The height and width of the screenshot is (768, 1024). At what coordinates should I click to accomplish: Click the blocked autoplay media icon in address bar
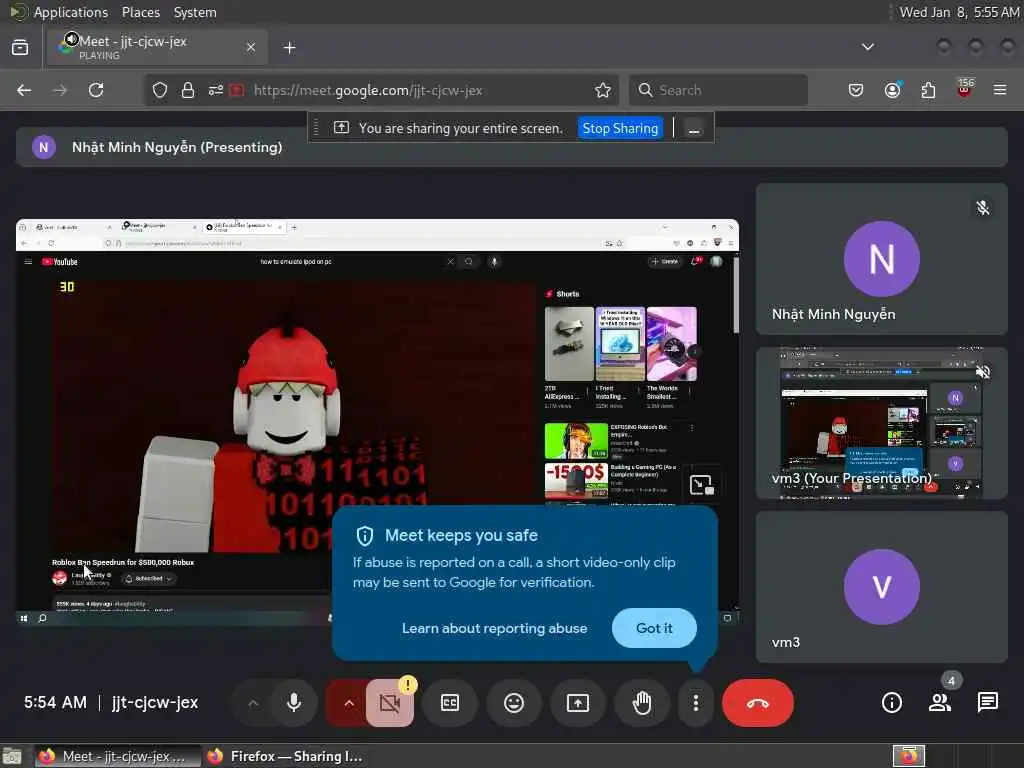point(236,90)
